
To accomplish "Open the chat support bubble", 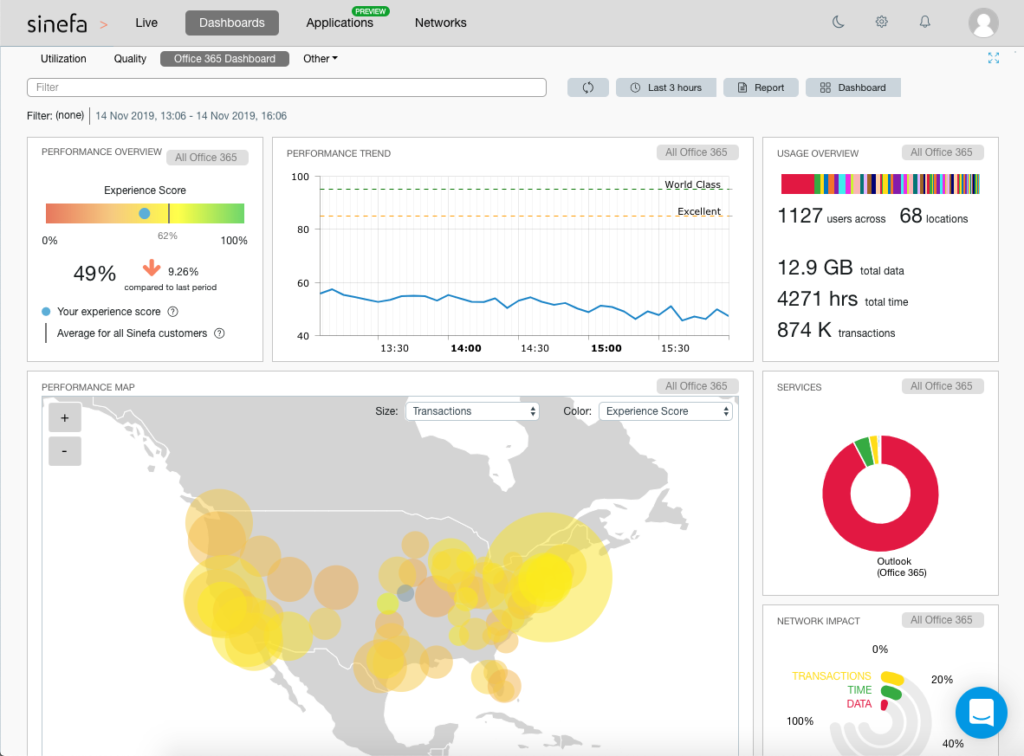I will (x=981, y=712).
